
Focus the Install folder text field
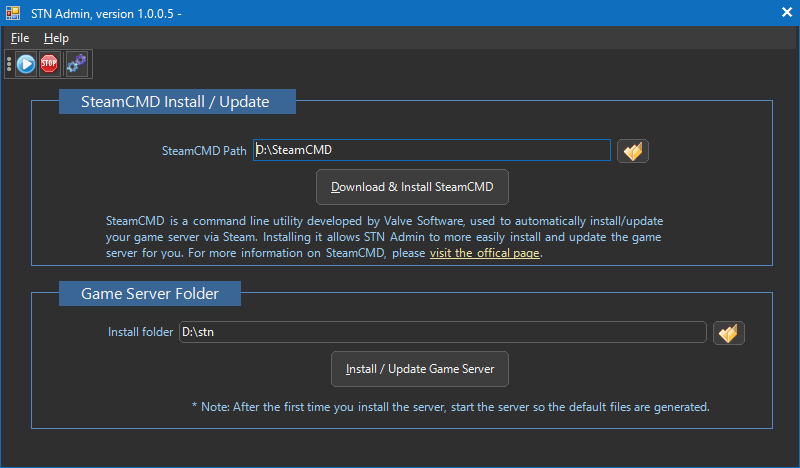(x=442, y=332)
